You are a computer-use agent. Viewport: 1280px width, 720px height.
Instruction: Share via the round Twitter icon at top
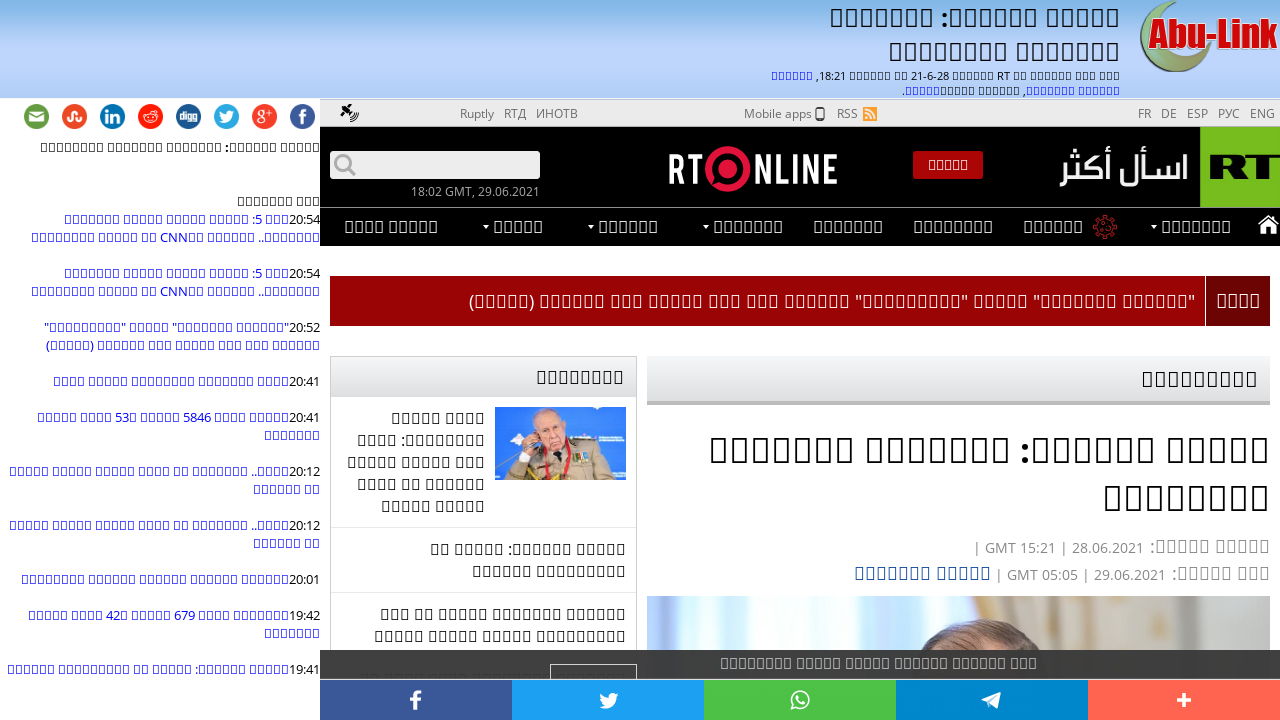point(227,117)
